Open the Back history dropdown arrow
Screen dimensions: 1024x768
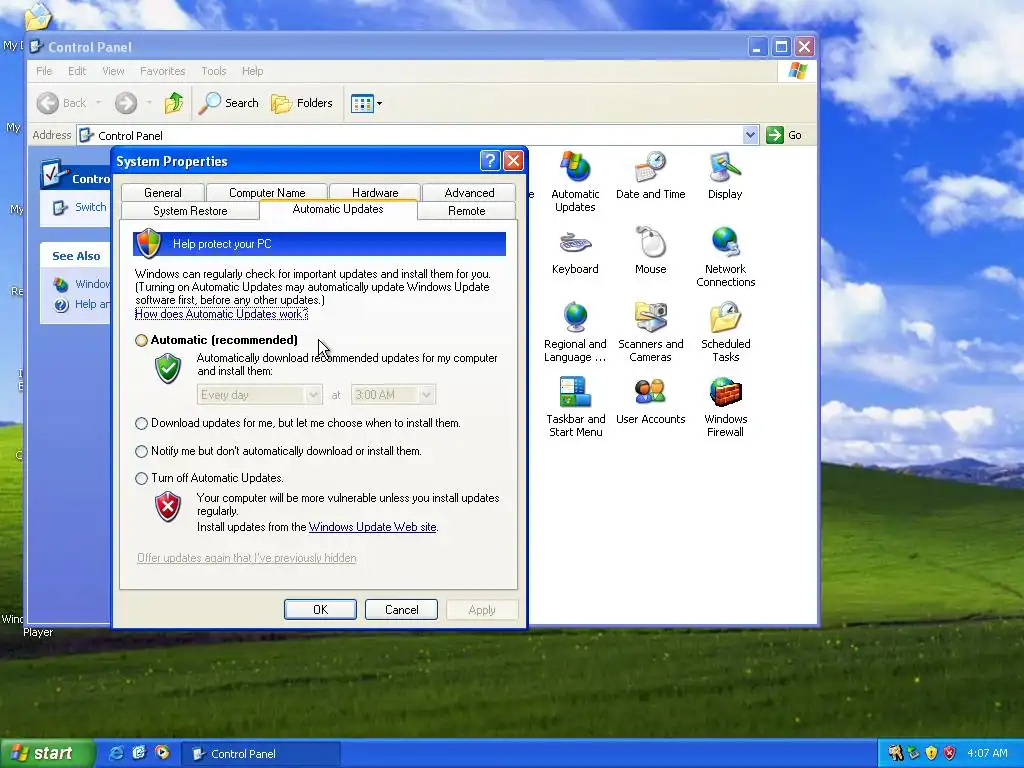point(99,103)
